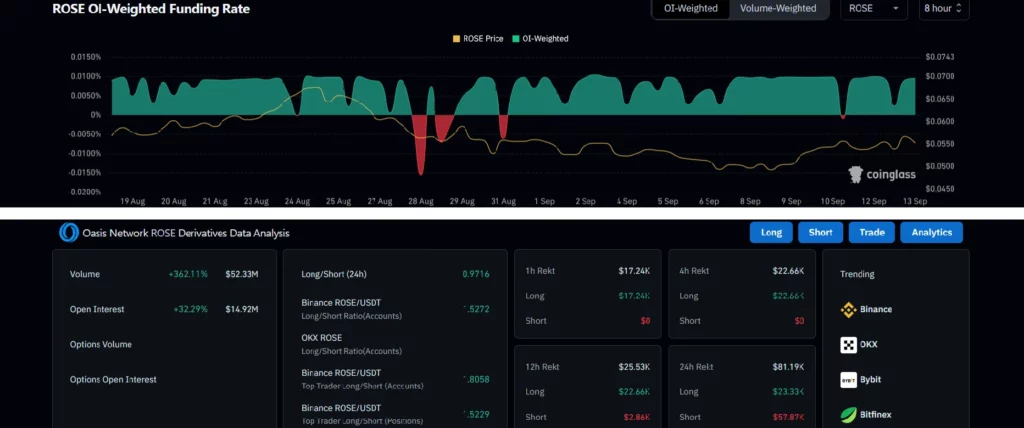Screen dimensions: 1024x428
Task: Click the 4h Rekt total $22.66K
Action: pyautogui.click(x=788, y=271)
